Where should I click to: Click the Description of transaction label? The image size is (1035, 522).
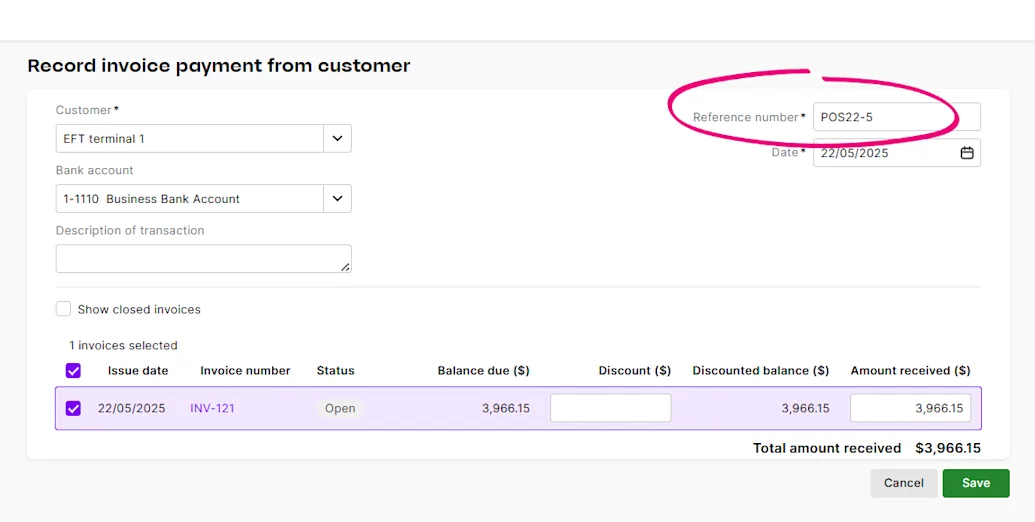pos(130,230)
